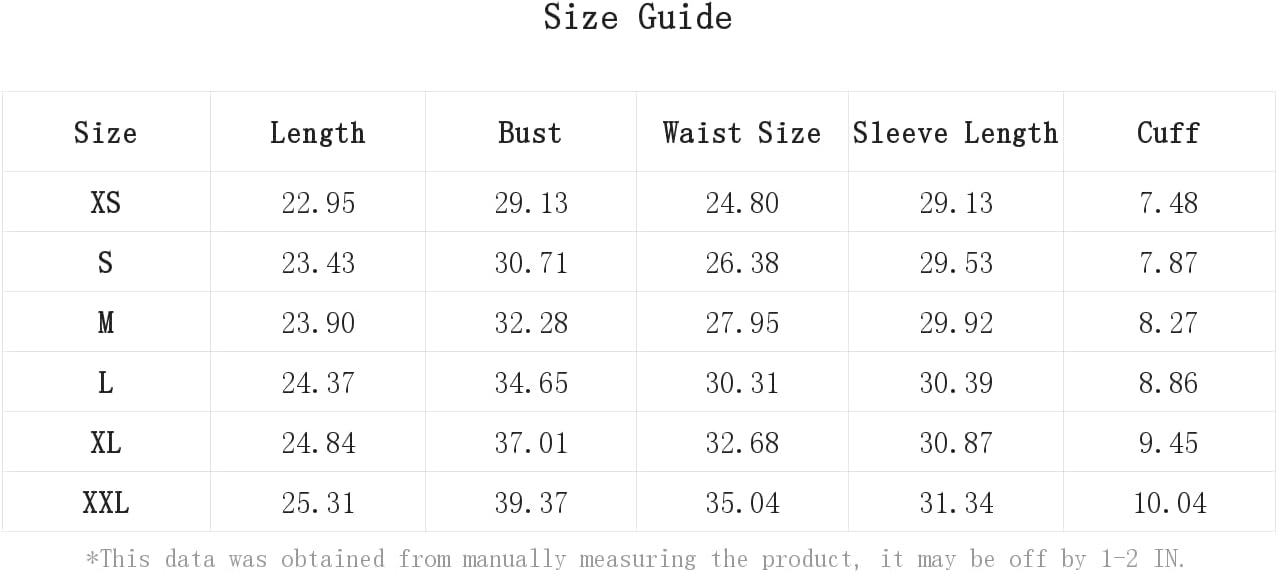Image resolution: width=1278 pixels, height=573 pixels.
Task: Select the Sleeve Length column header
Action: [955, 132]
